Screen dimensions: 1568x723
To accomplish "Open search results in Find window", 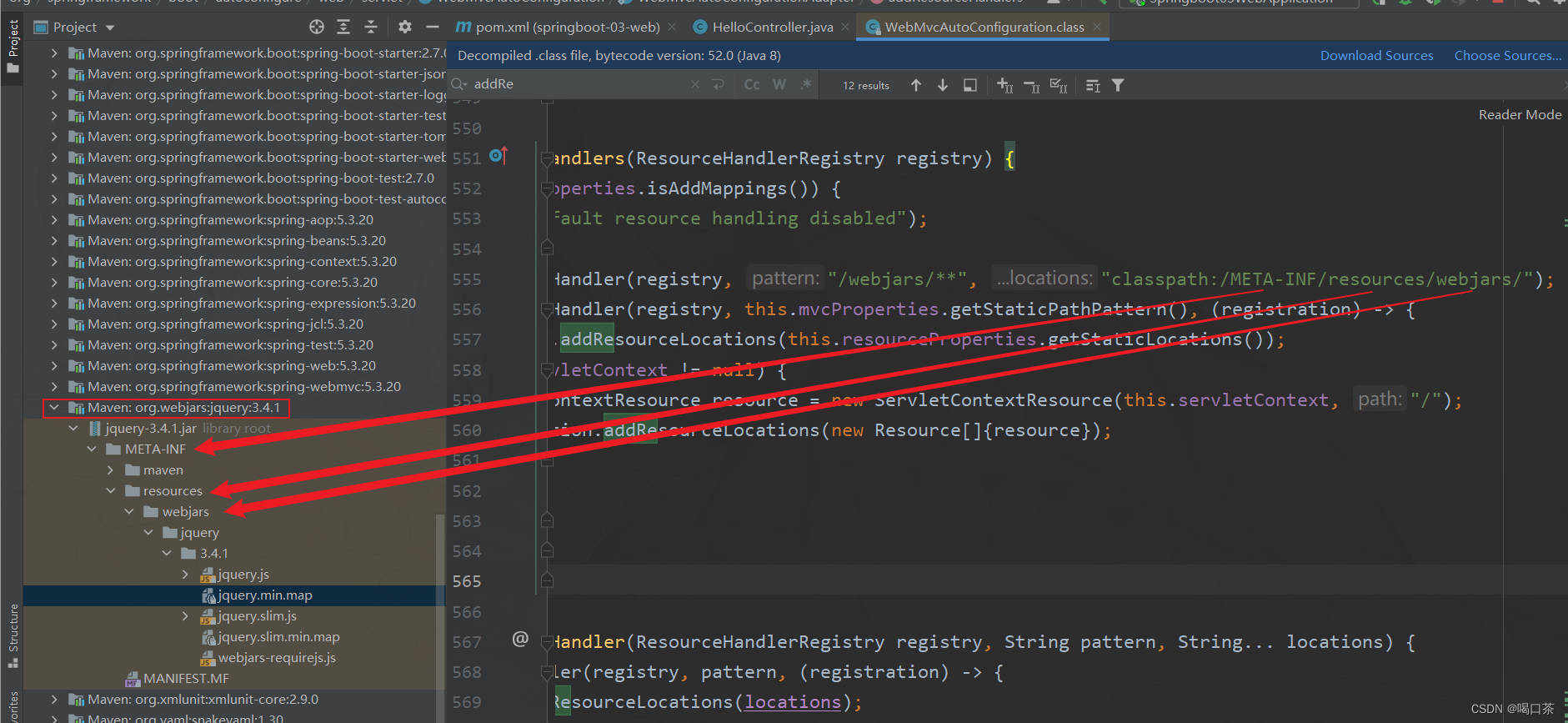I will coord(969,85).
